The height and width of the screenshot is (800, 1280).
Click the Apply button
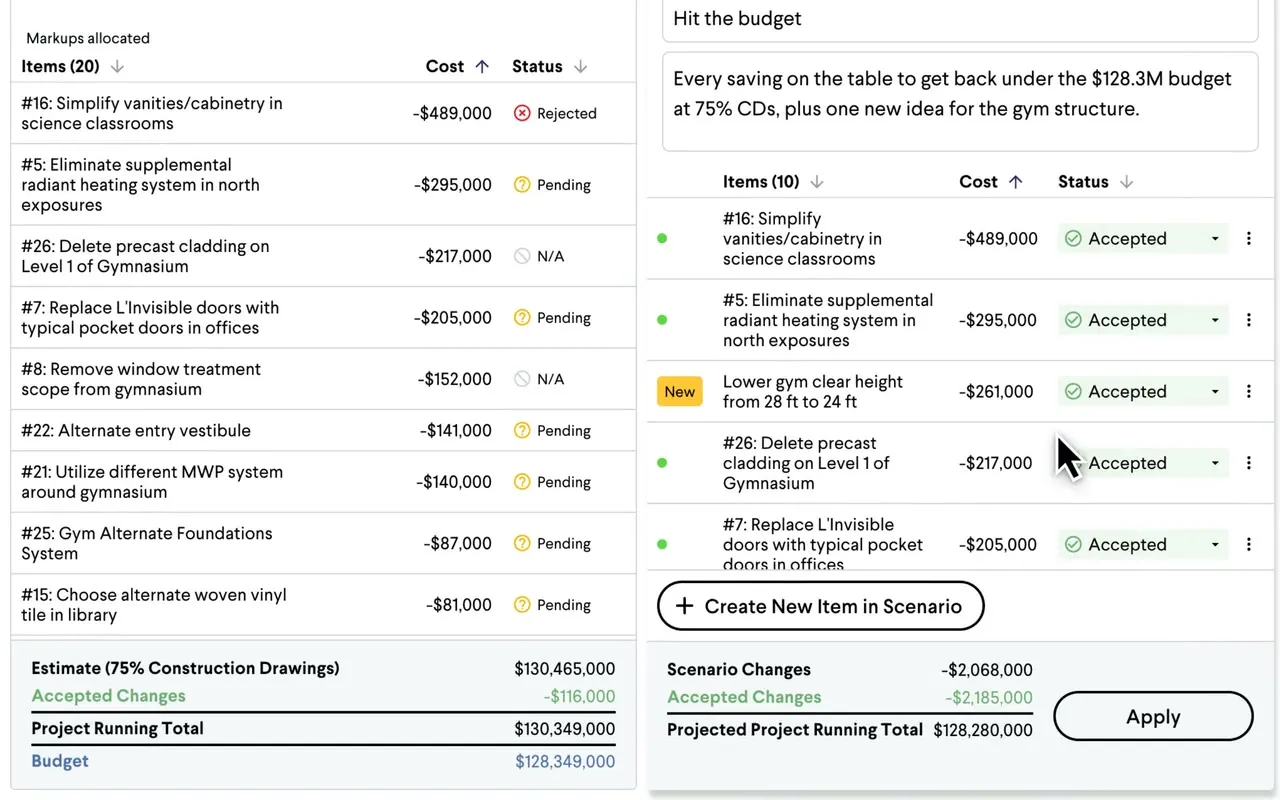[x=1153, y=717]
